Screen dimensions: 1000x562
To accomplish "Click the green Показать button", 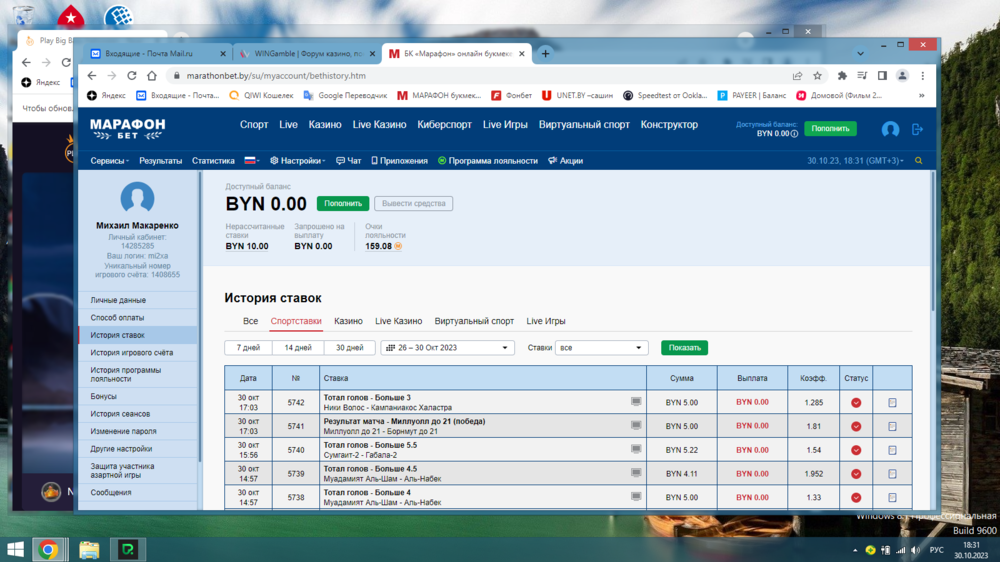I will tap(684, 348).
